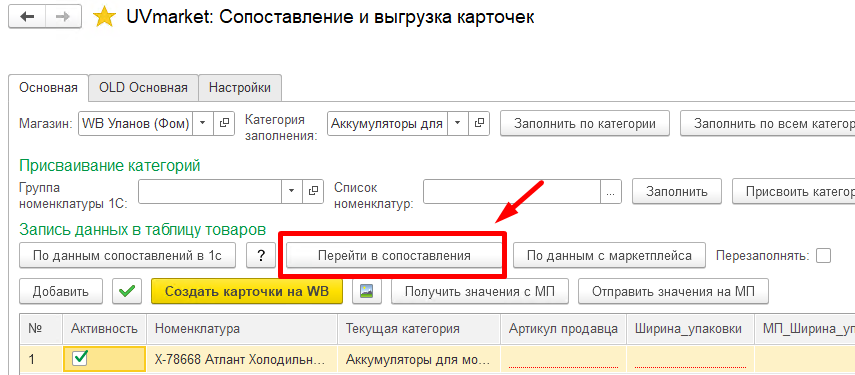Screen dimensions: 855x375
Task: Expand the Группа номенклатуры 1С dropdown arrow
Action: tap(292, 191)
